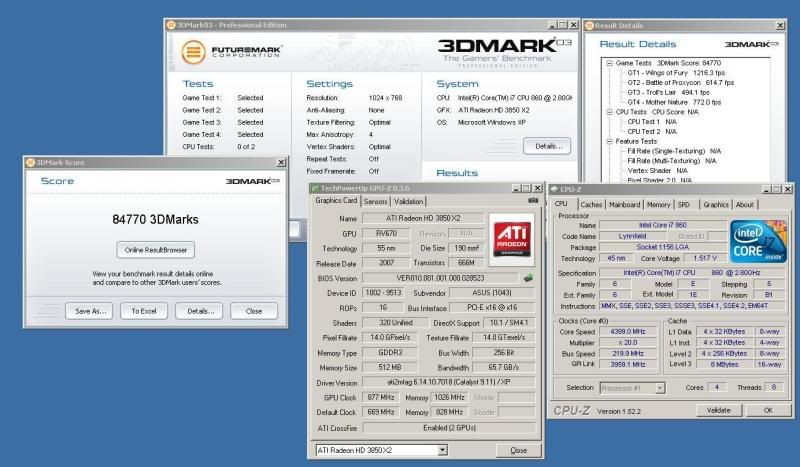Viewport: 800px width, 467px height.
Task: Click the BIOS save chip icon in GPU-Z
Action: coord(529,278)
